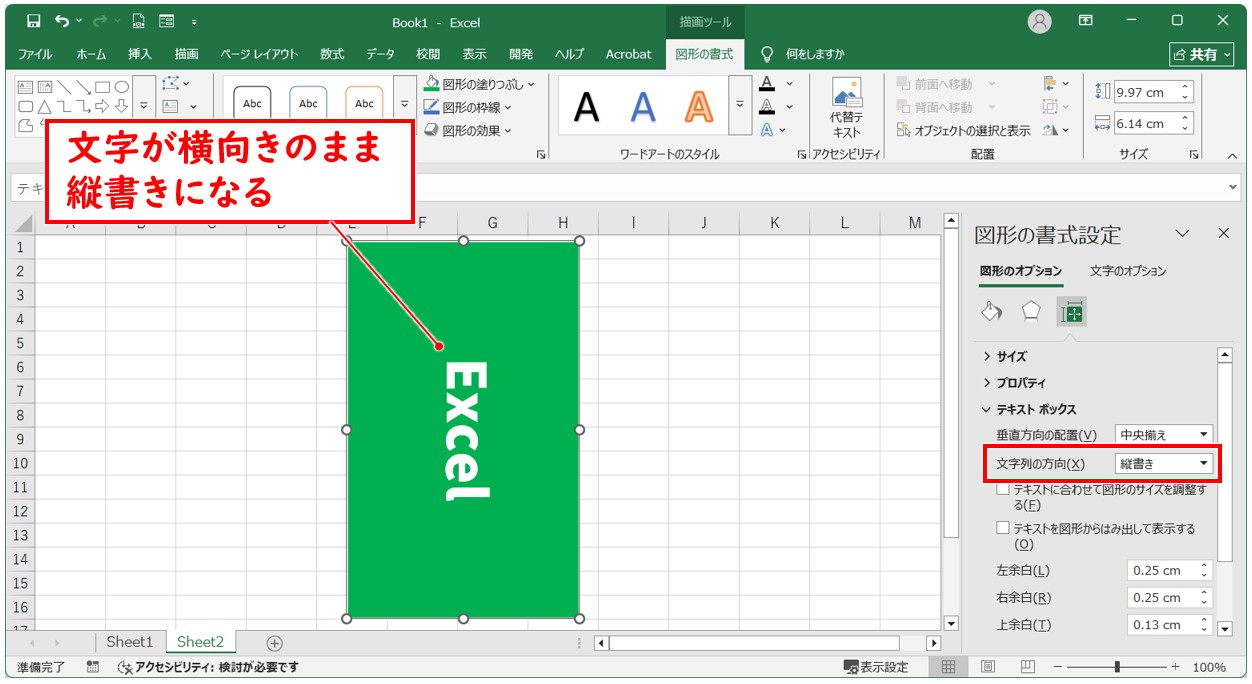Open print preview from quick access toolbar

tap(139, 21)
